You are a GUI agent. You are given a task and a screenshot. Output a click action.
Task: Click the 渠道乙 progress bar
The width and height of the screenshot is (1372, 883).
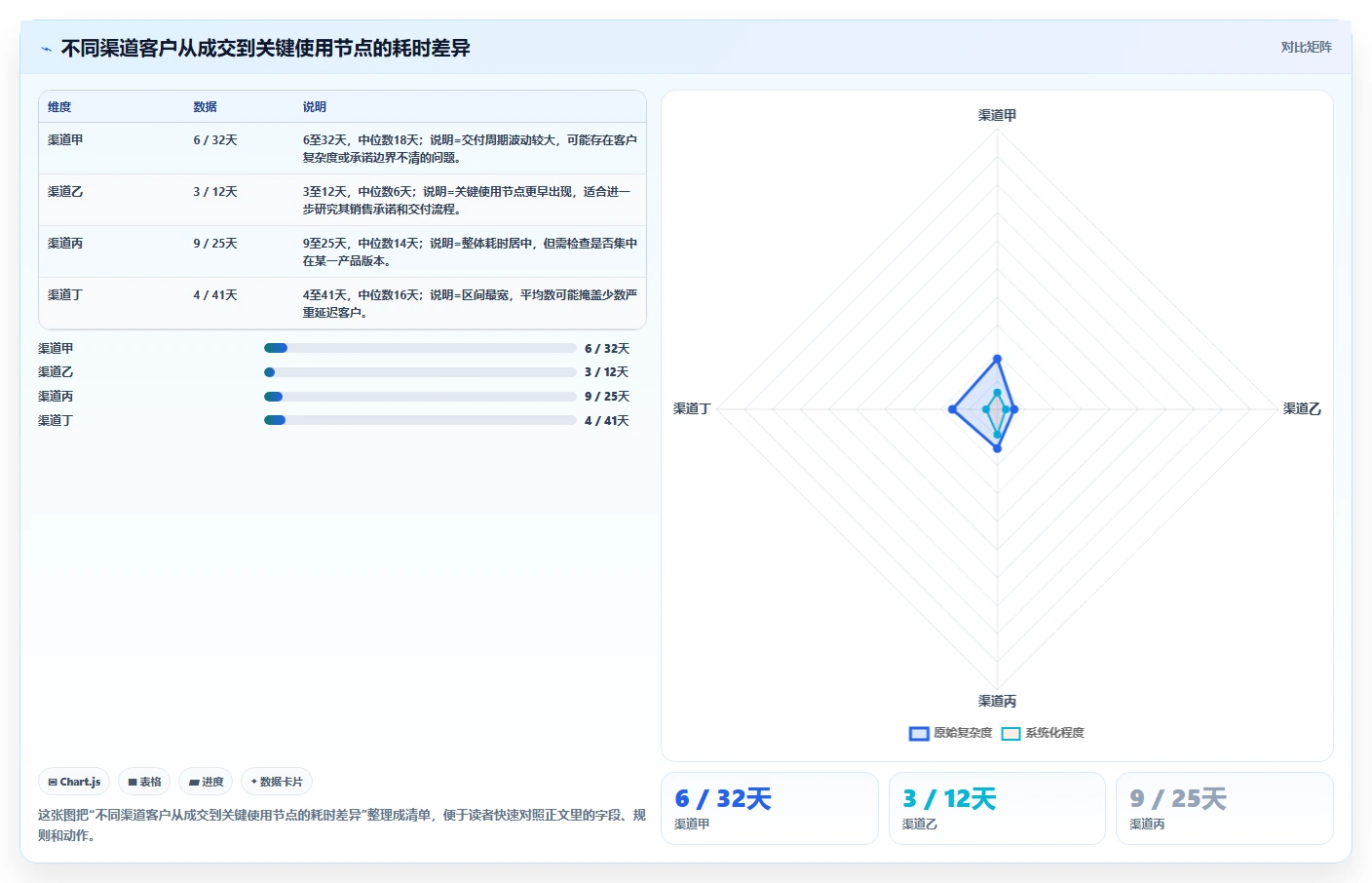click(x=420, y=372)
